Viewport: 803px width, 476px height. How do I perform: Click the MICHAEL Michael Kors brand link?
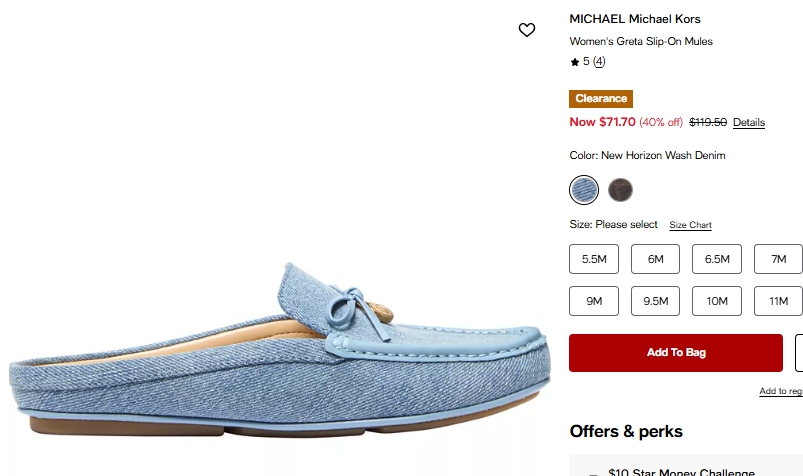tap(635, 19)
